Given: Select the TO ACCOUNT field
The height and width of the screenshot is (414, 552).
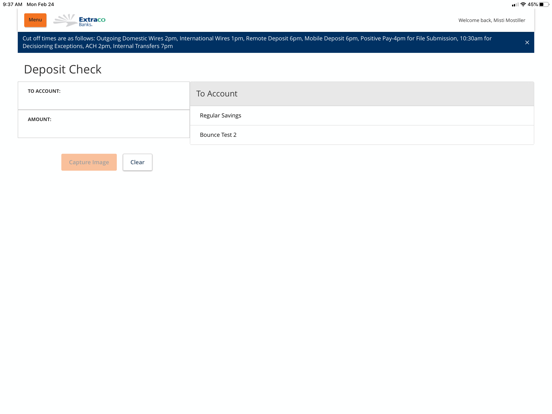Looking at the screenshot, I should tap(104, 95).
